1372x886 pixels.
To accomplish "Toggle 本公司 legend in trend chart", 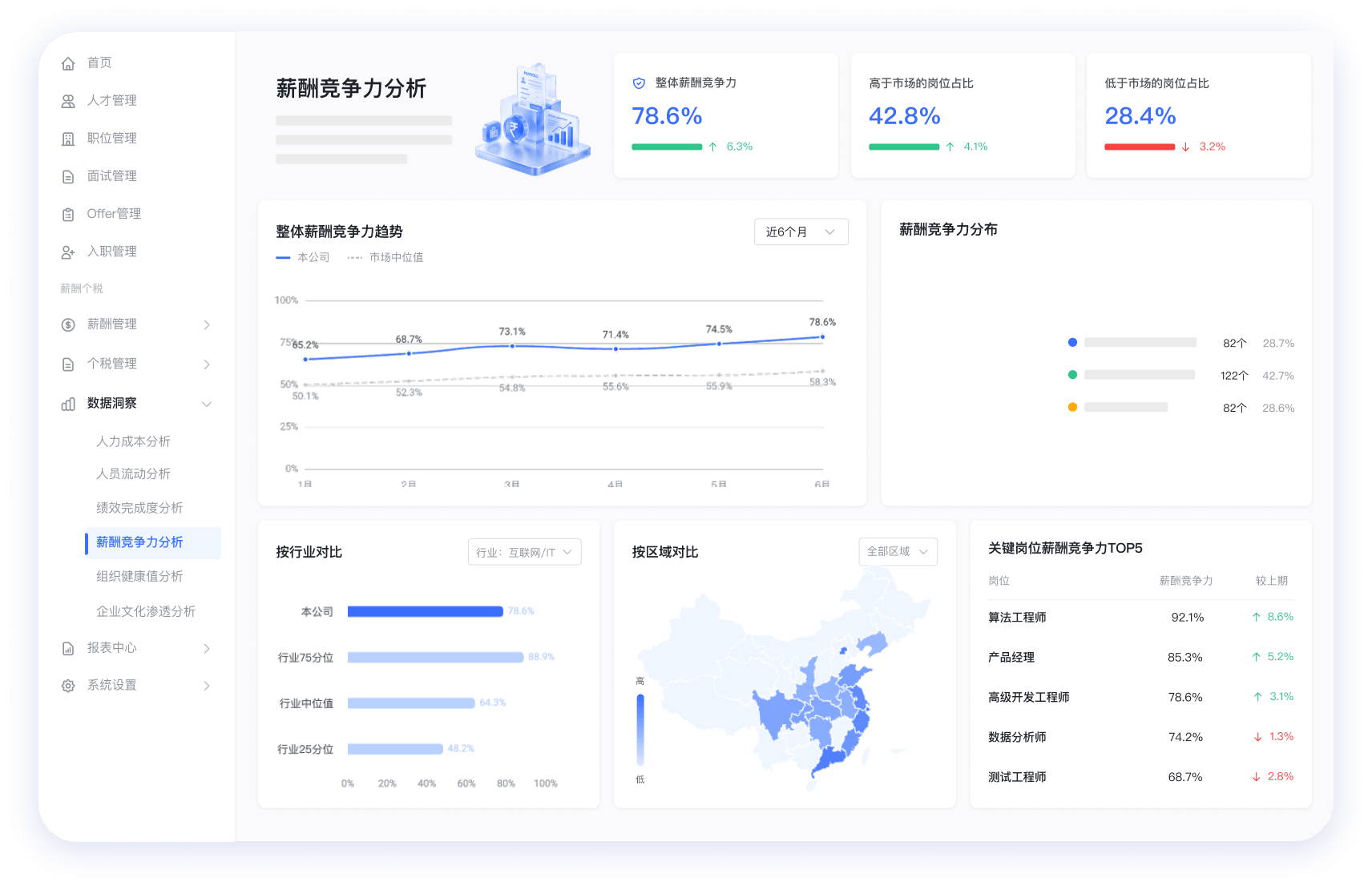I will coord(303,257).
